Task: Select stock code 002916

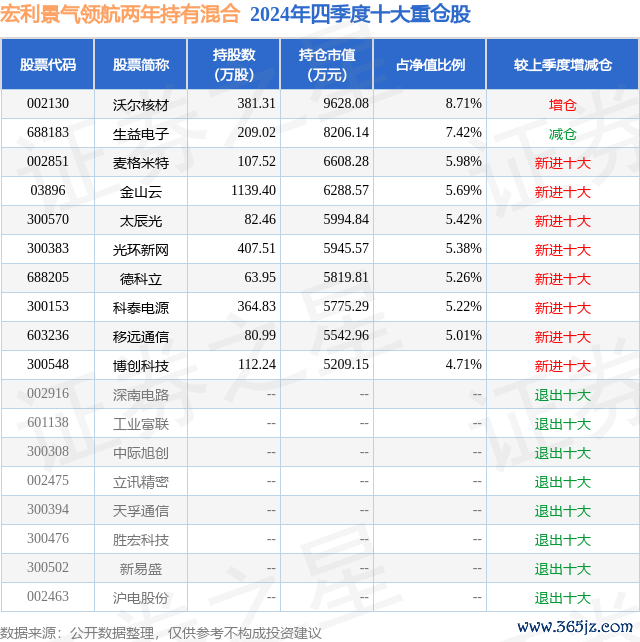Action: point(48,394)
